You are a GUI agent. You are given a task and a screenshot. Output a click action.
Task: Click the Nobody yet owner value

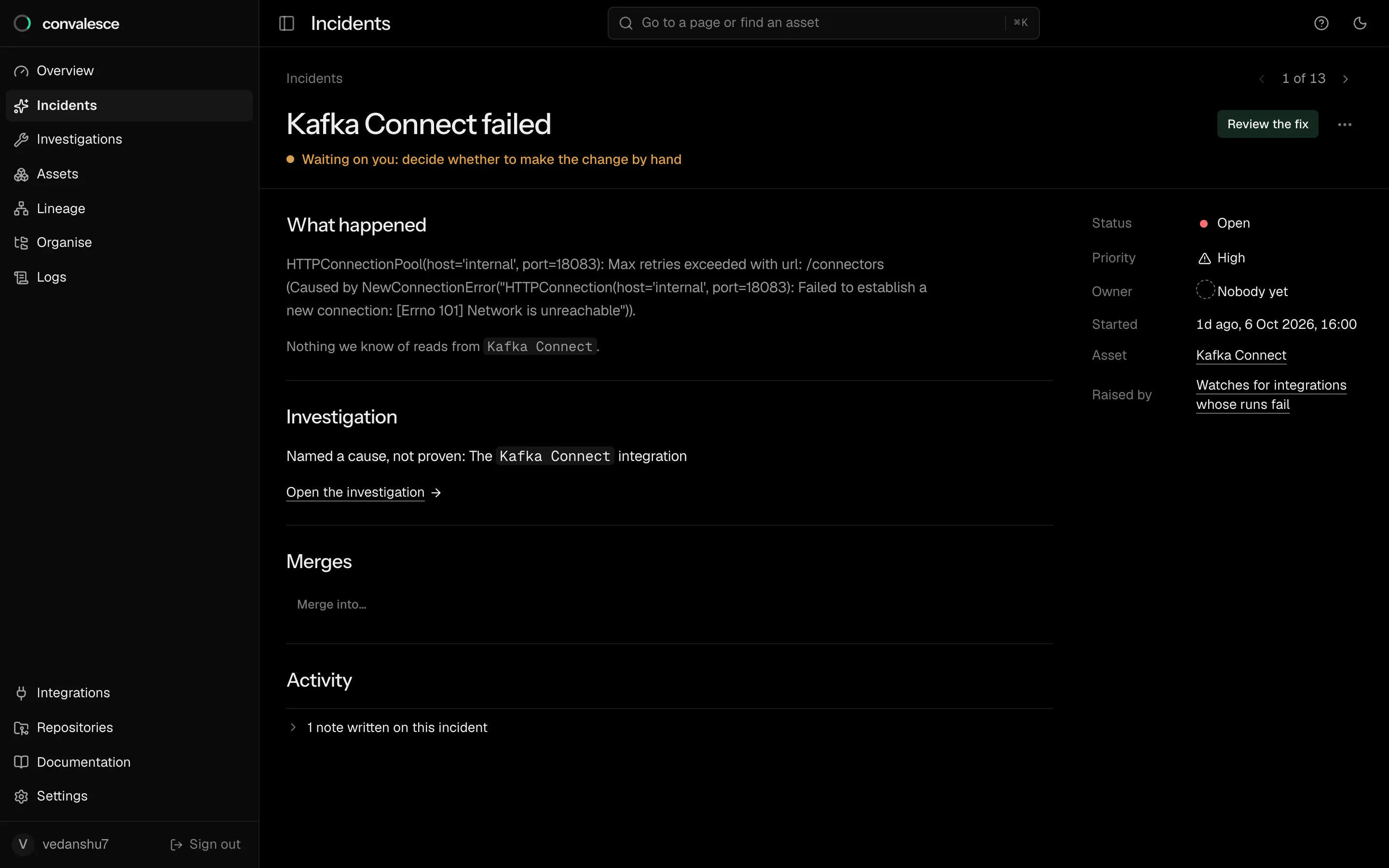pyautogui.click(x=1252, y=292)
